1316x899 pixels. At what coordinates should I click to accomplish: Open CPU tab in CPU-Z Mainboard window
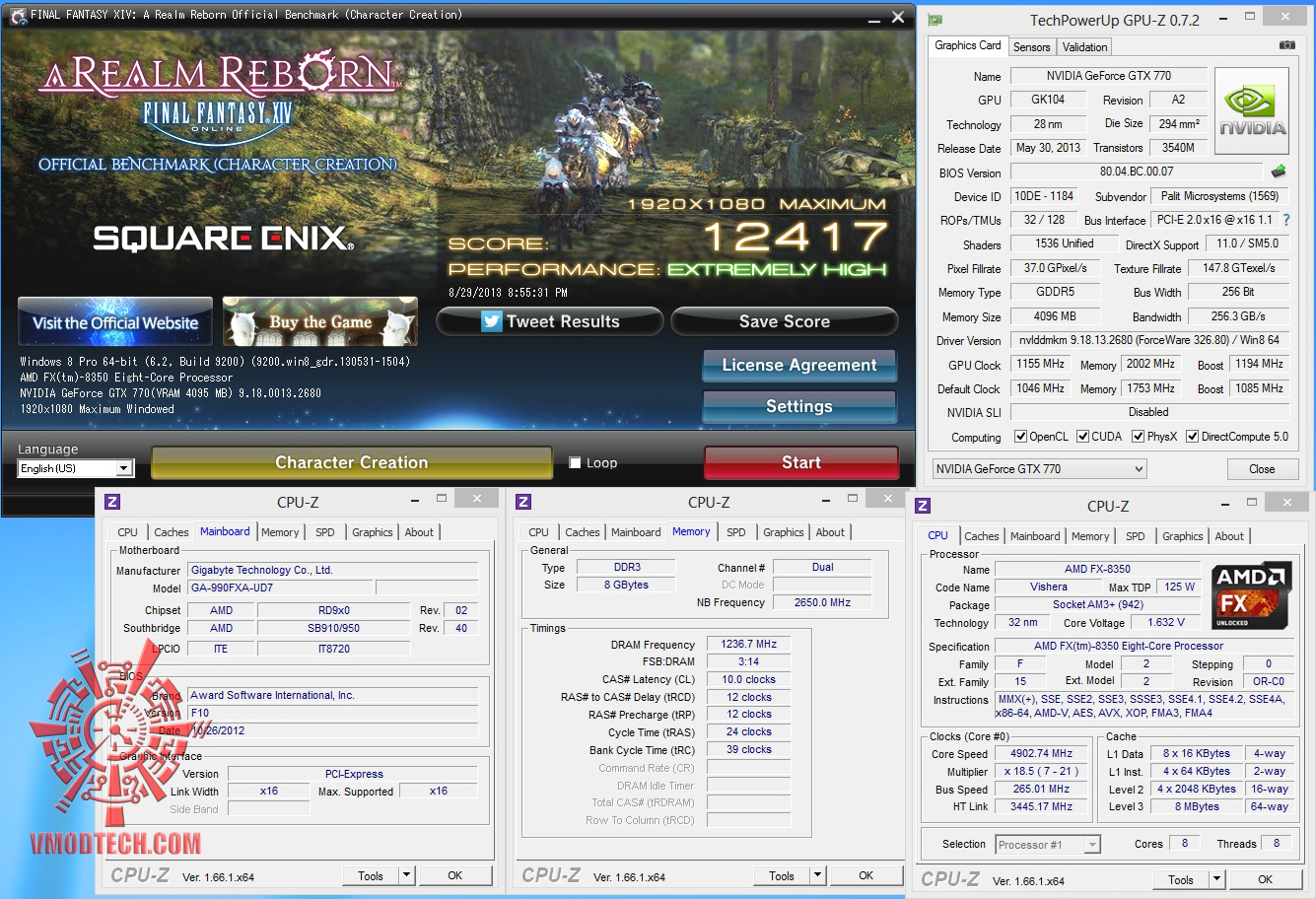[128, 532]
